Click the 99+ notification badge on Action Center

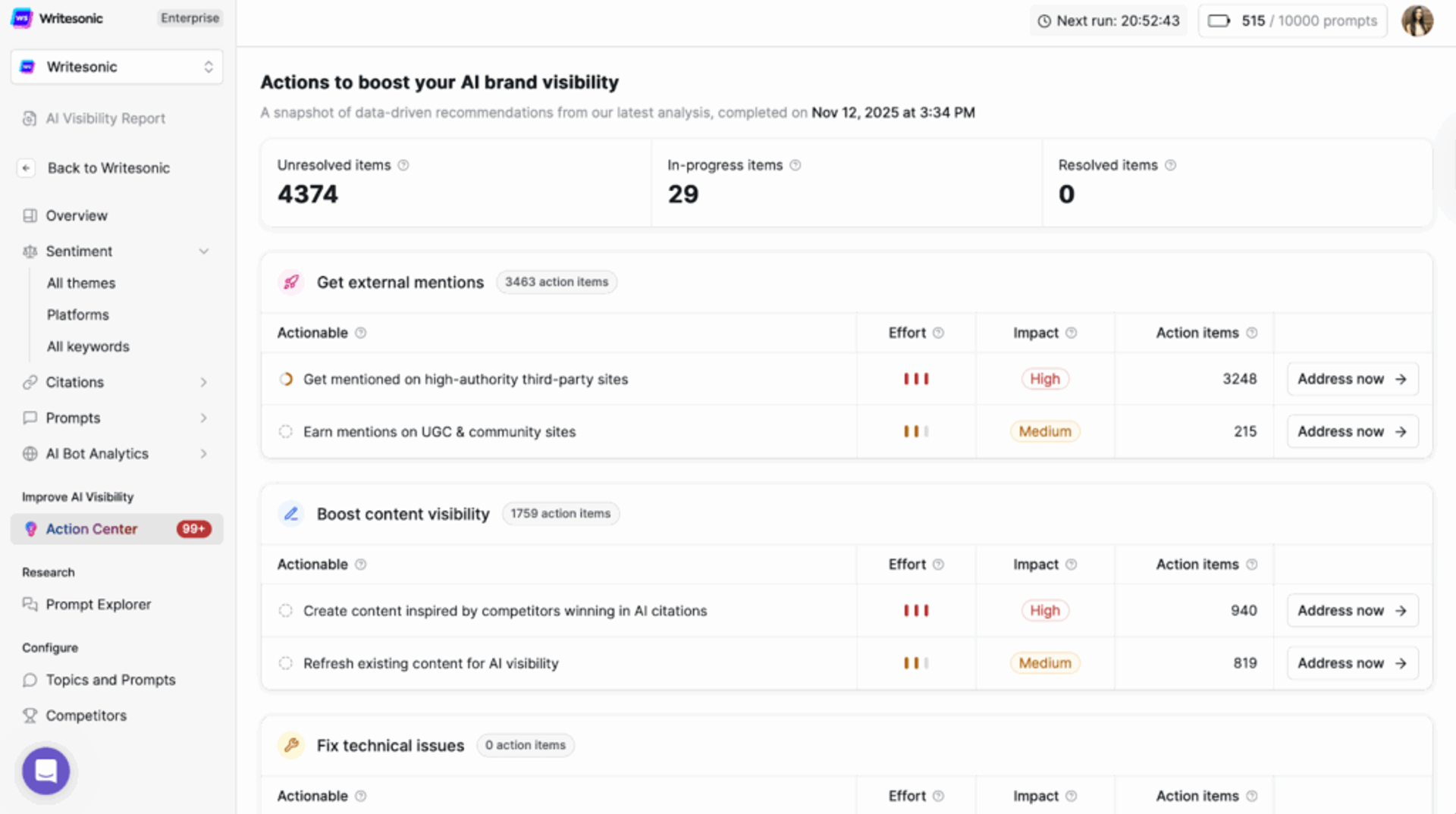coord(193,529)
